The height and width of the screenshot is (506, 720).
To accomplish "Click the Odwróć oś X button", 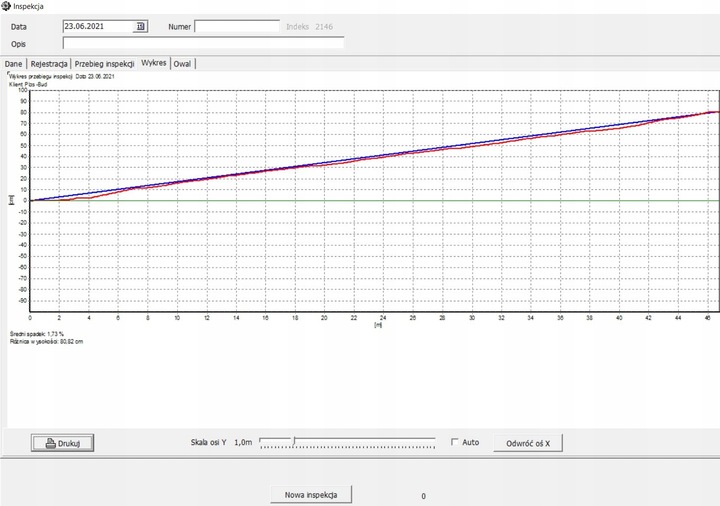I will point(535,442).
